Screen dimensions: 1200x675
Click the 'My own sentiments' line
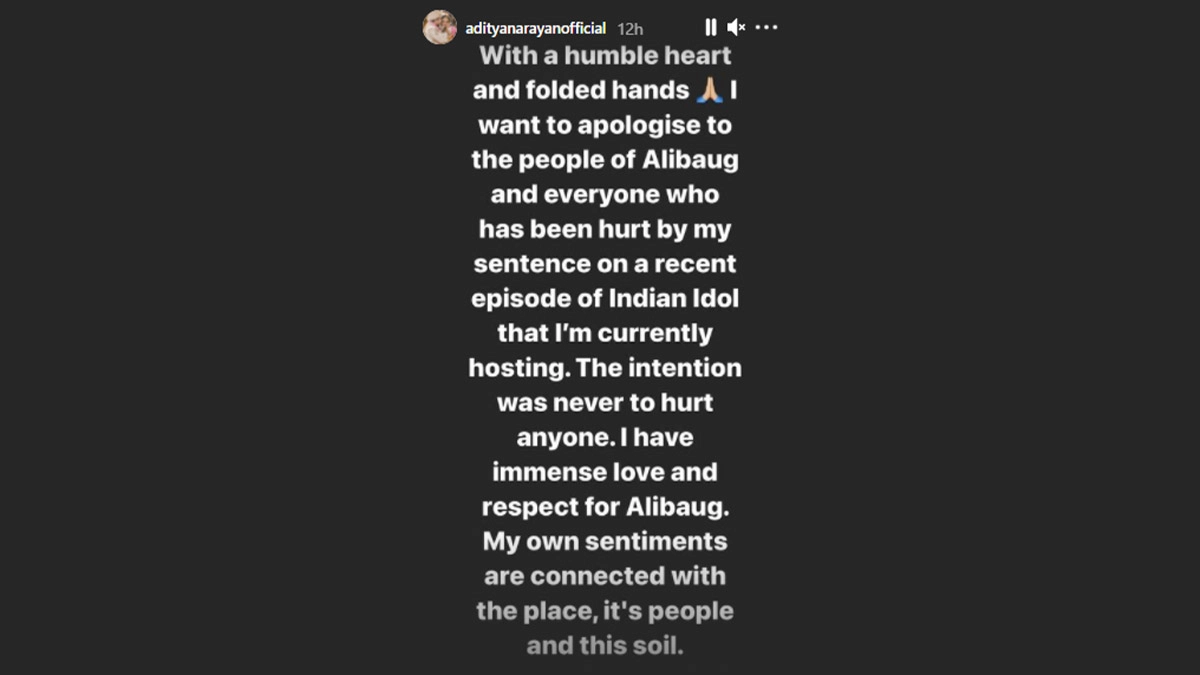click(605, 541)
